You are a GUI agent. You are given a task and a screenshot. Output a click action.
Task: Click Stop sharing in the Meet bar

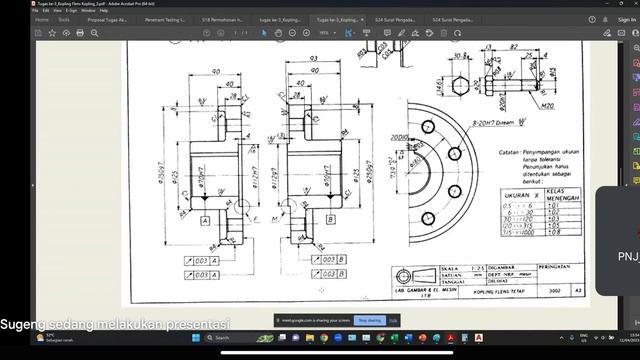[x=369, y=320]
